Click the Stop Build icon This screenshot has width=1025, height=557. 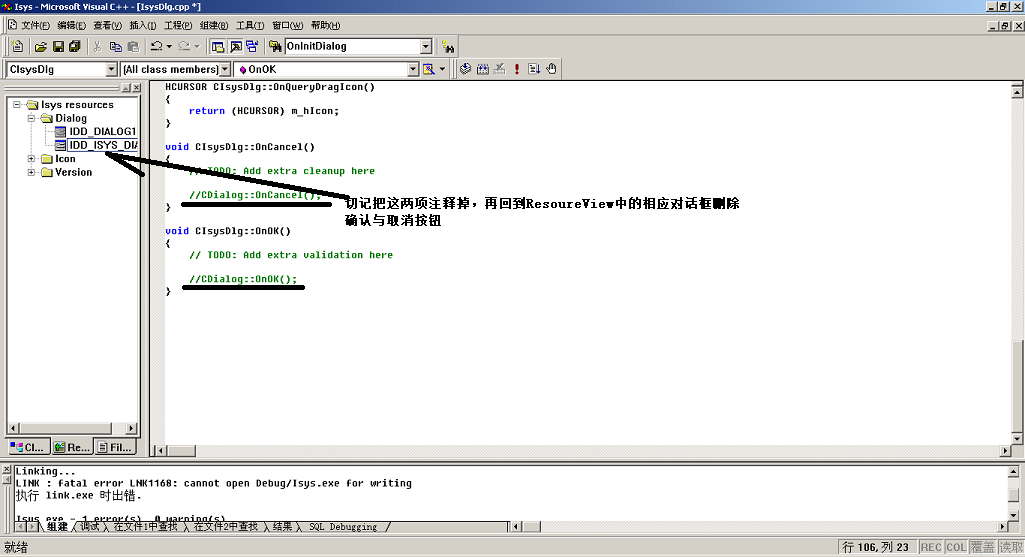point(499,69)
